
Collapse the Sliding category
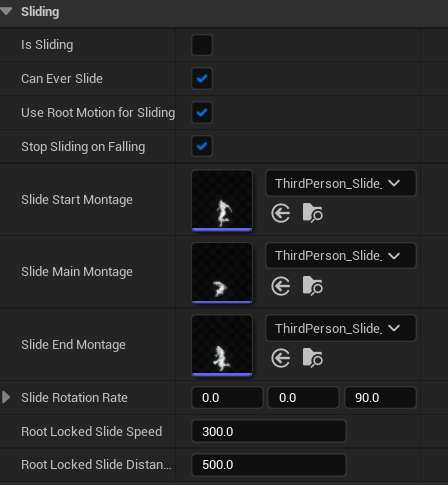[6, 12]
